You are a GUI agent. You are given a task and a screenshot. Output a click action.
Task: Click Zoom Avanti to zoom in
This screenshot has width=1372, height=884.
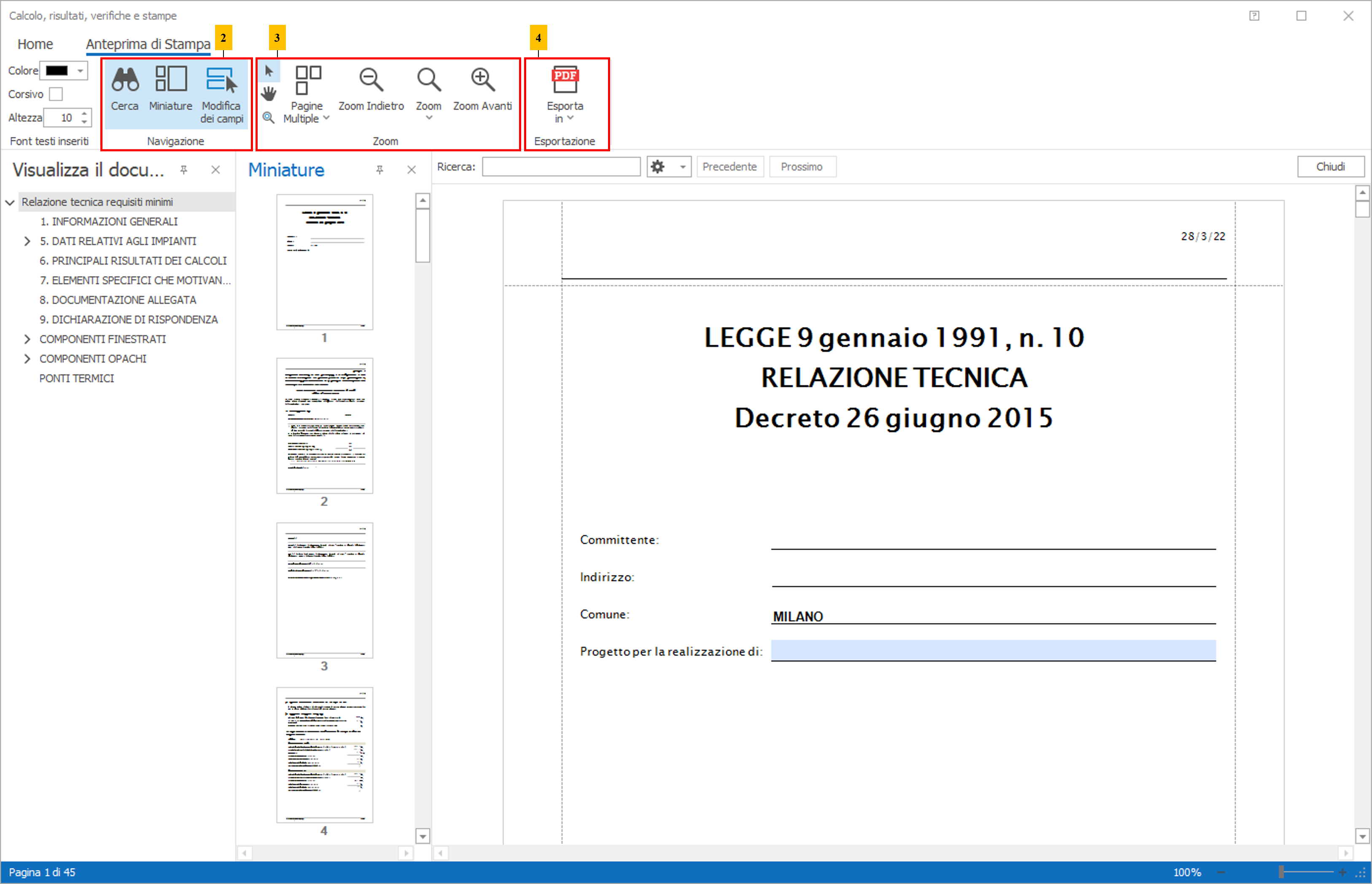[x=482, y=89]
